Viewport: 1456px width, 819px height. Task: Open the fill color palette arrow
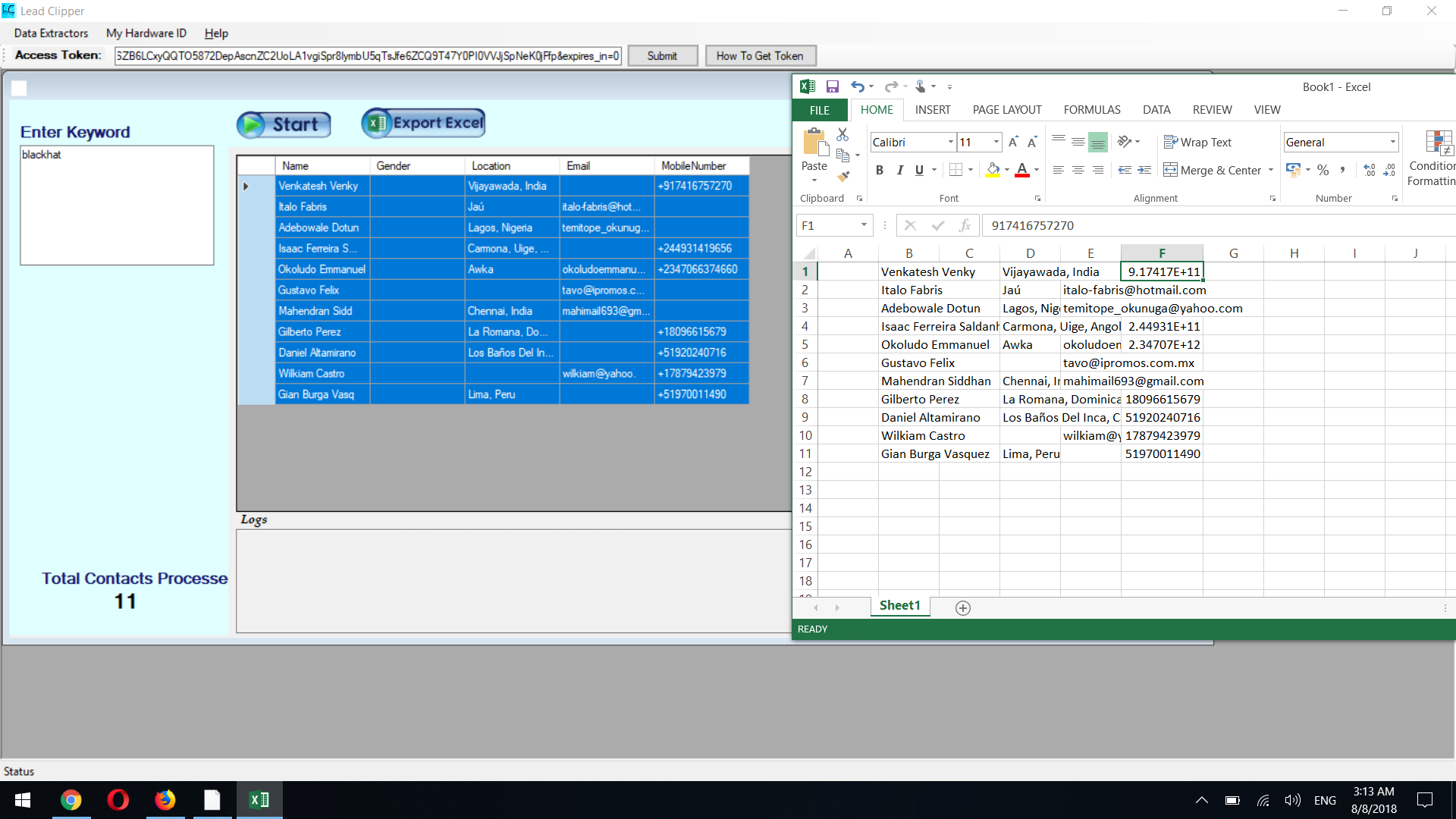click(x=1006, y=170)
